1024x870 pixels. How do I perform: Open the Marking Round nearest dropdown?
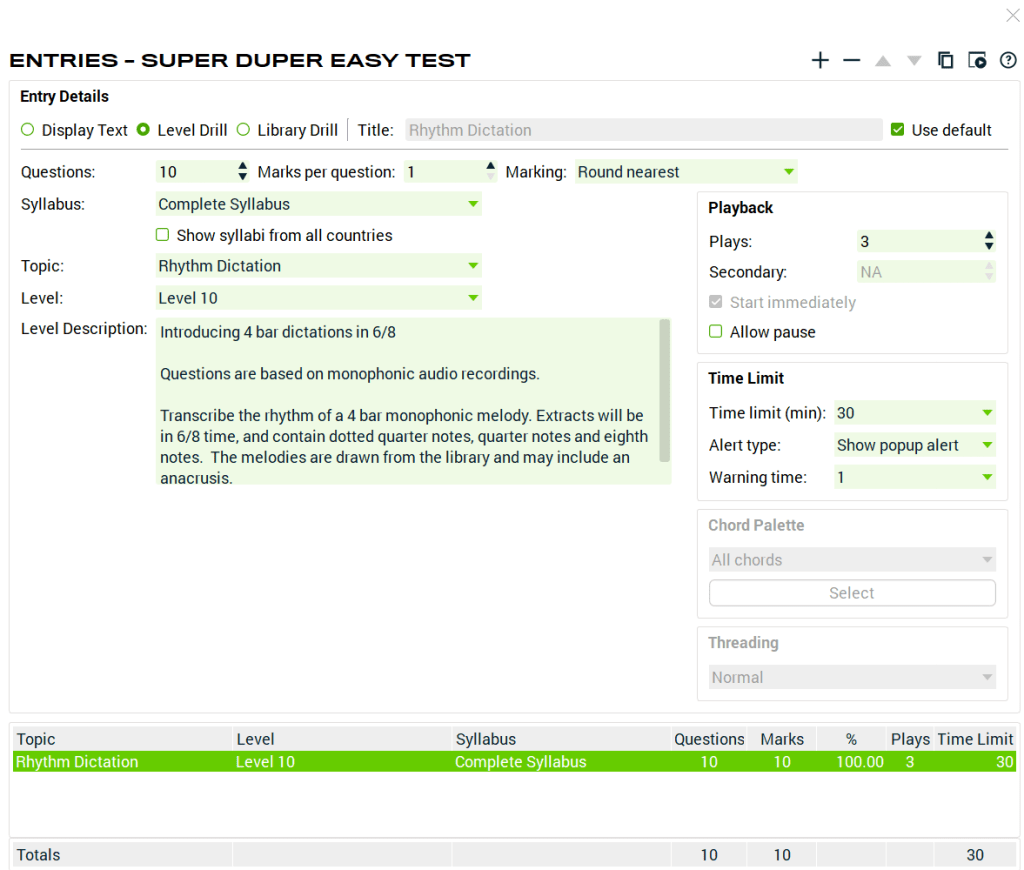[686, 172]
